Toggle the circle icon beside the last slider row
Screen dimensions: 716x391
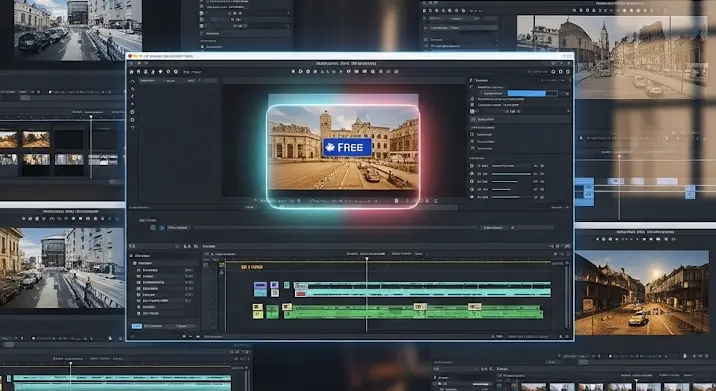pos(472,197)
